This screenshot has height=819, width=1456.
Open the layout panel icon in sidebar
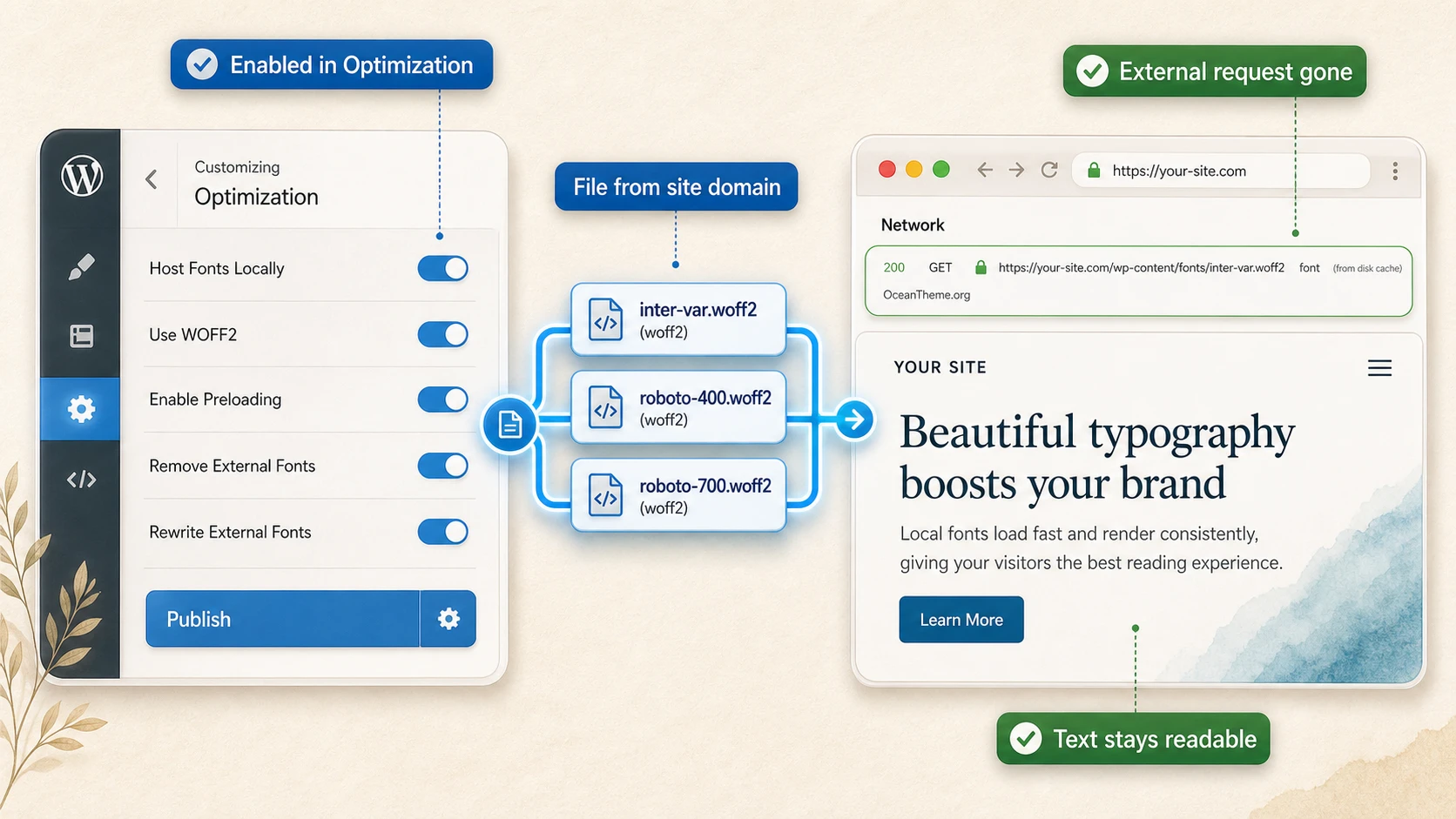(81, 336)
